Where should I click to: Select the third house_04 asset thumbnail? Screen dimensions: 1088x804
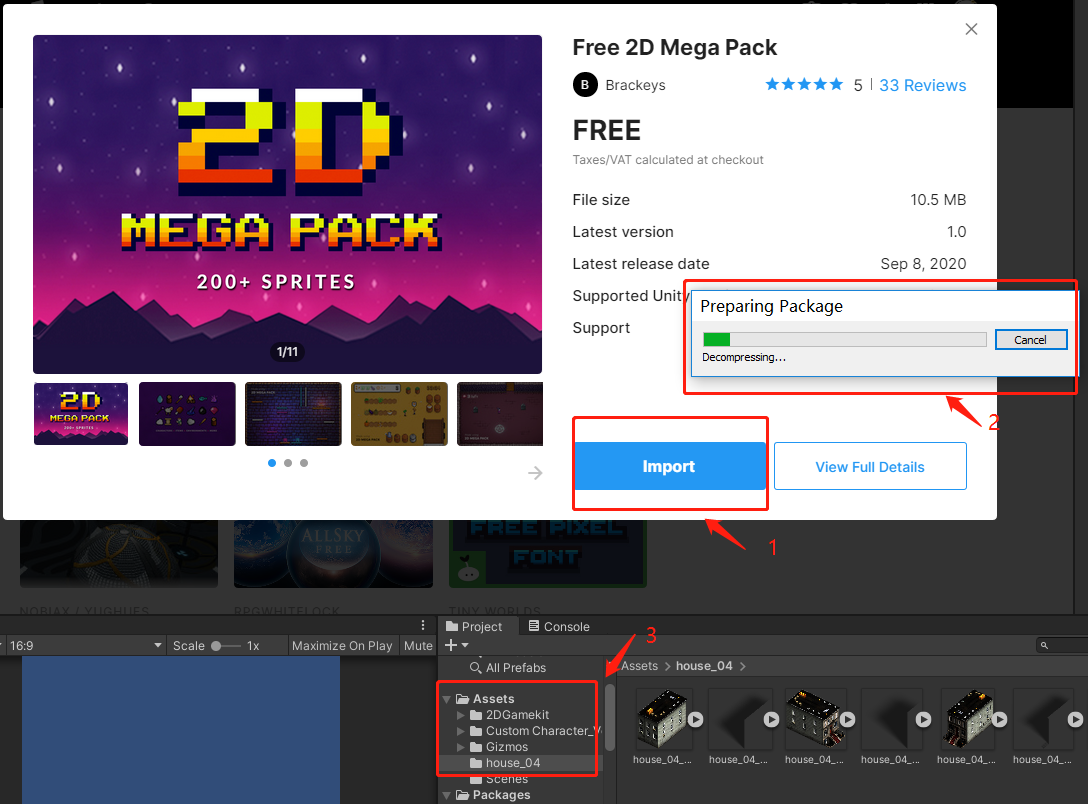(813, 719)
